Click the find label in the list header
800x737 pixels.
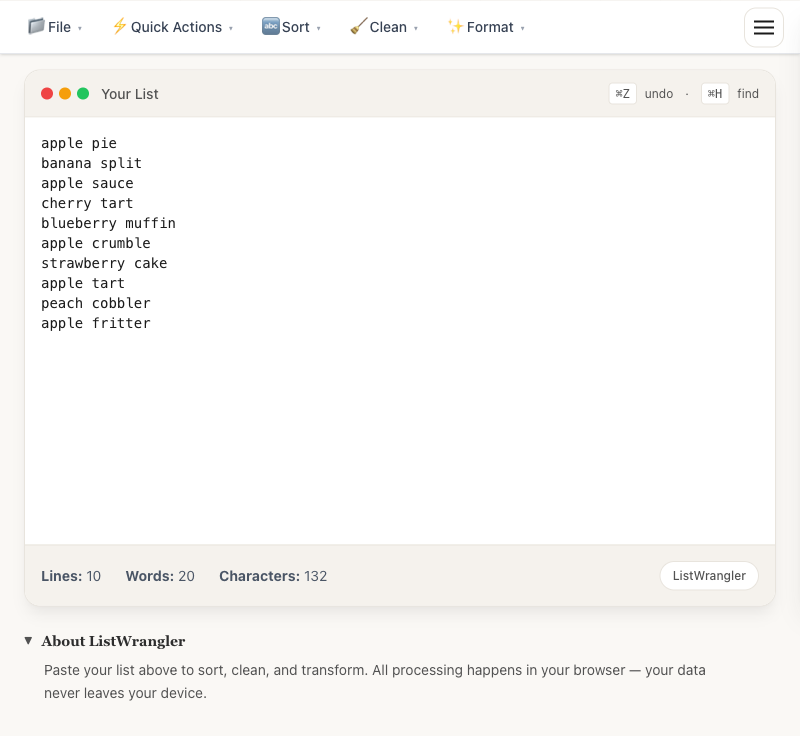point(747,93)
